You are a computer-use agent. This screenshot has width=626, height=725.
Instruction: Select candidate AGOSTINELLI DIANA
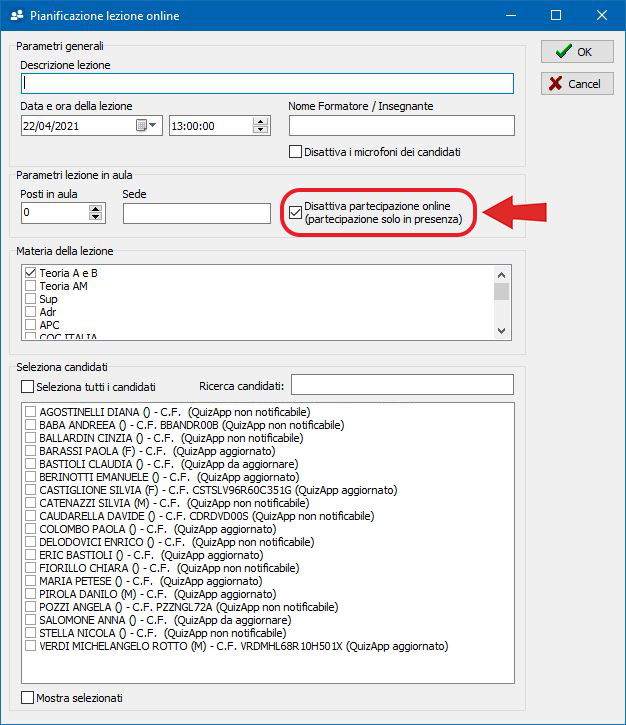(31, 412)
